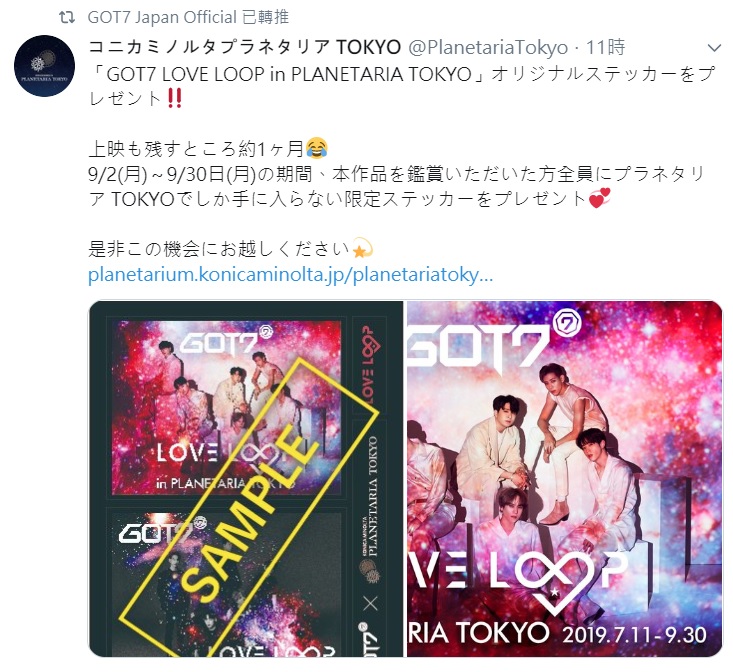This screenshot has width=733, height=672.
Task: Expand the tweet options chevron
Action: (x=714, y=48)
